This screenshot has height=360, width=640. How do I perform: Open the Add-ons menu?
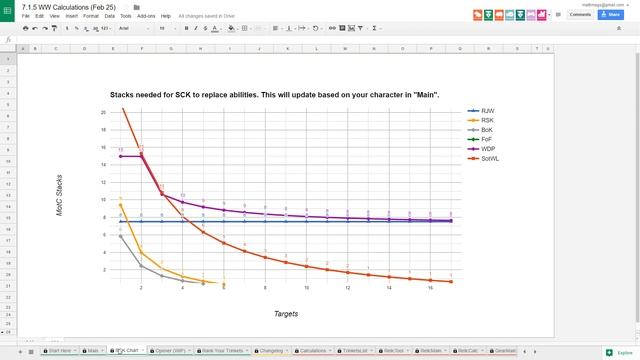[x=146, y=16]
